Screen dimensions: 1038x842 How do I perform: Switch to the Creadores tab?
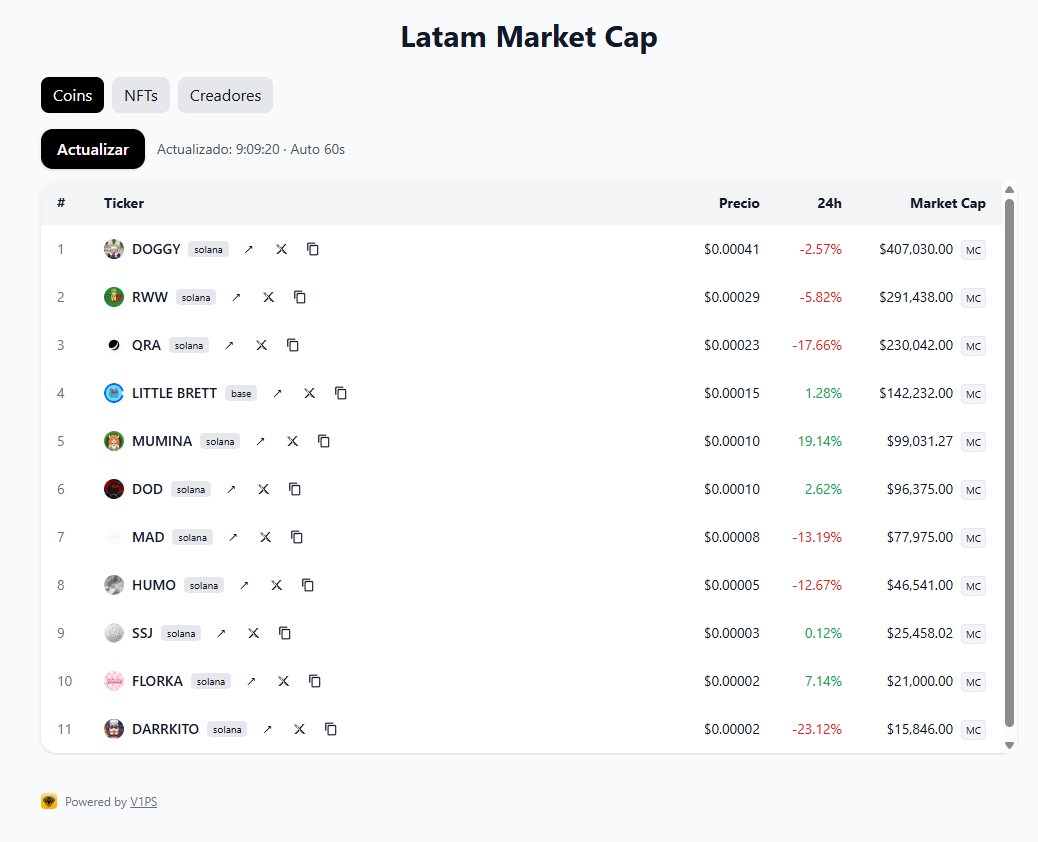coord(225,96)
